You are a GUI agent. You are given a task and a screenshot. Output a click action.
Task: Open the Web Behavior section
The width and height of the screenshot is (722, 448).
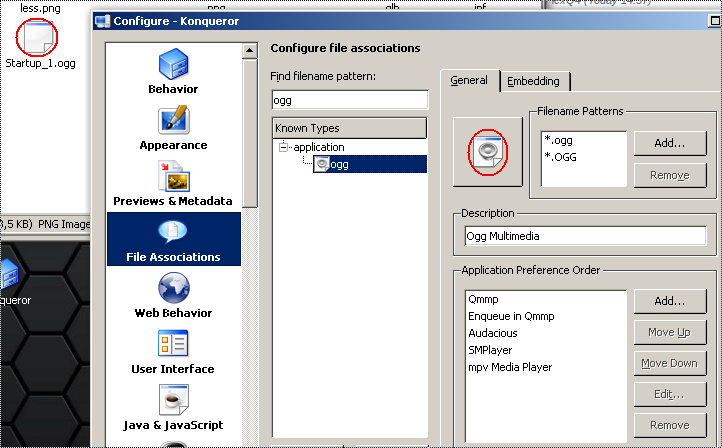tap(173, 296)
